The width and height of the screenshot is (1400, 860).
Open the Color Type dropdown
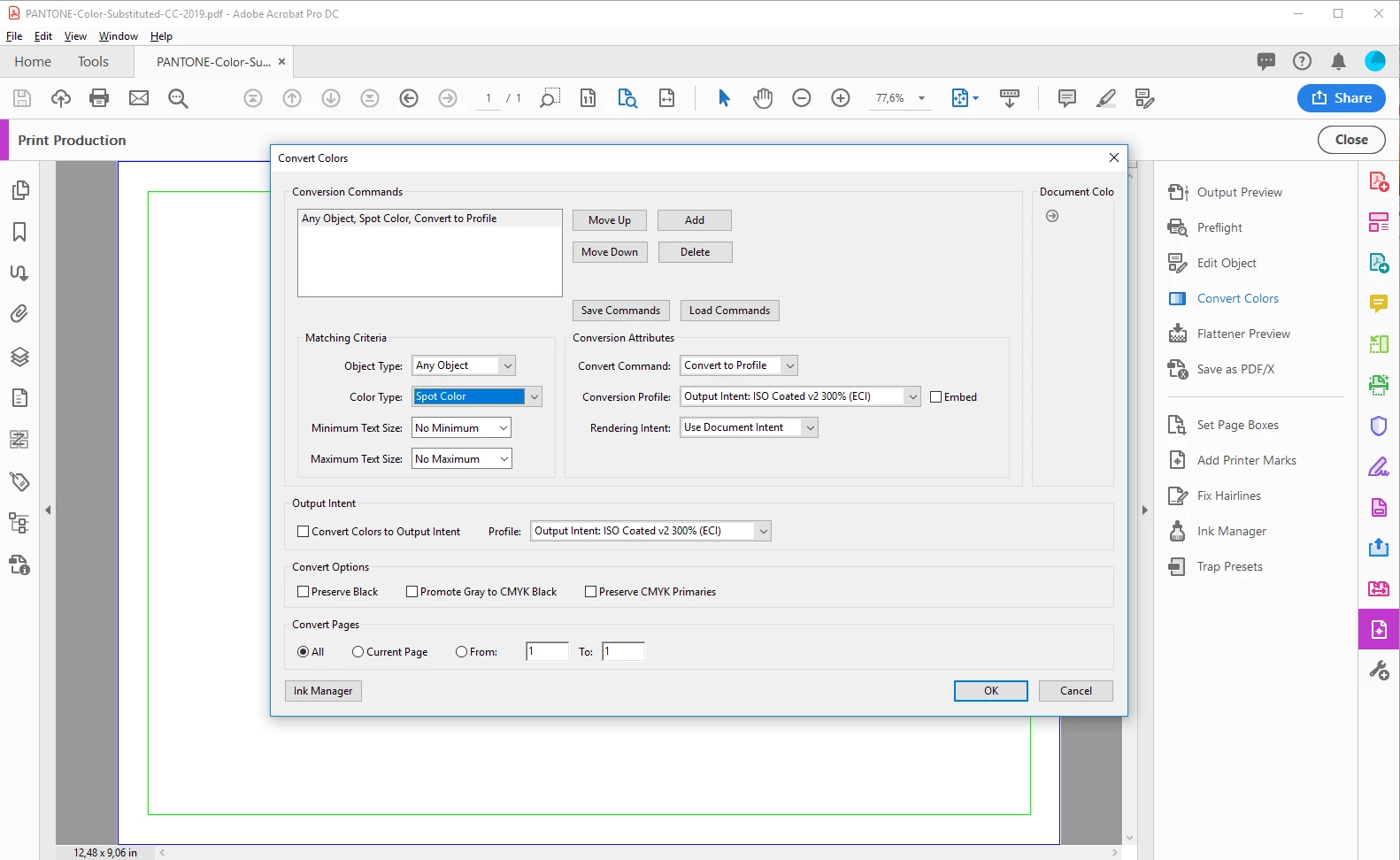click(477, 396)
